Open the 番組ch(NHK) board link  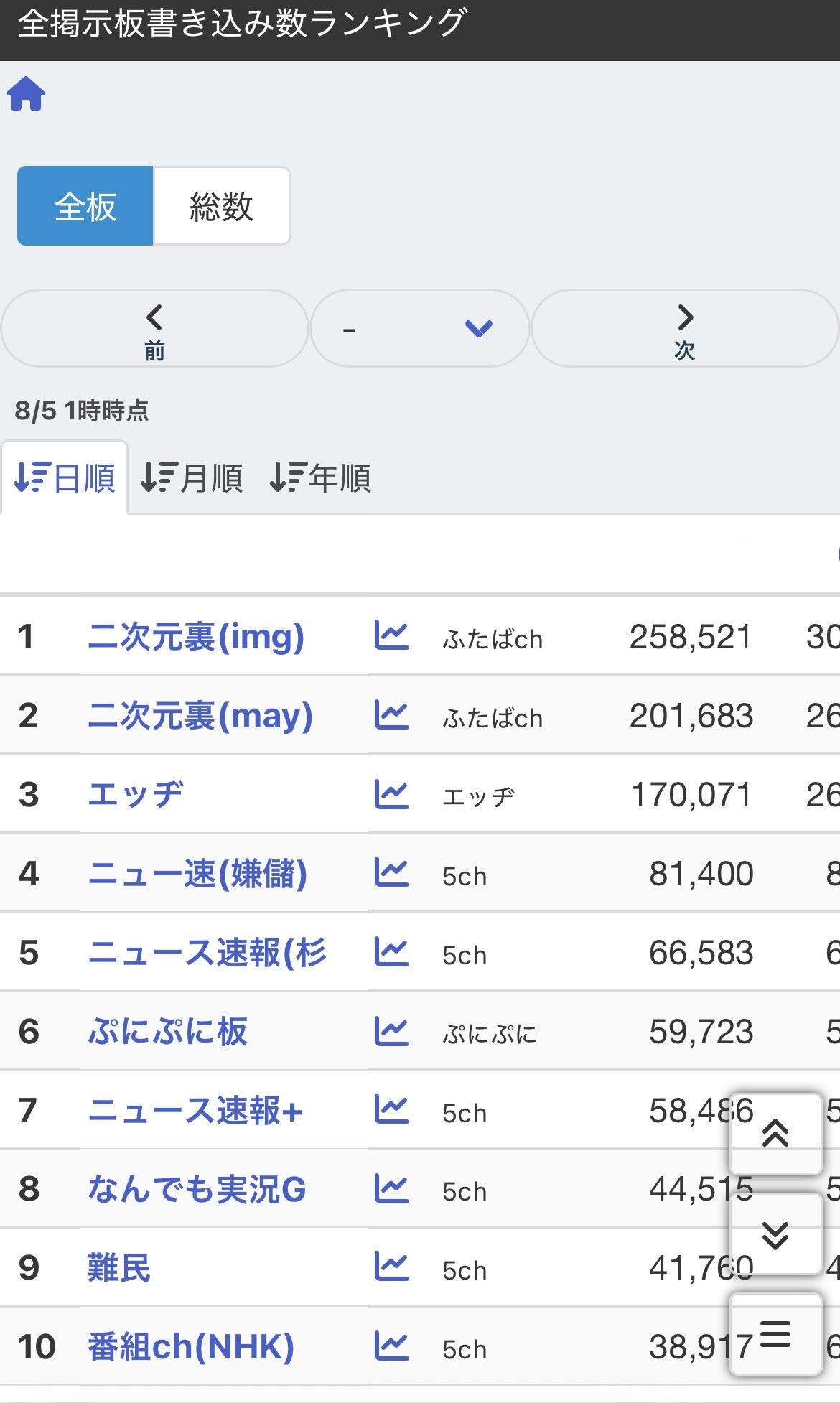[191, 1346]
